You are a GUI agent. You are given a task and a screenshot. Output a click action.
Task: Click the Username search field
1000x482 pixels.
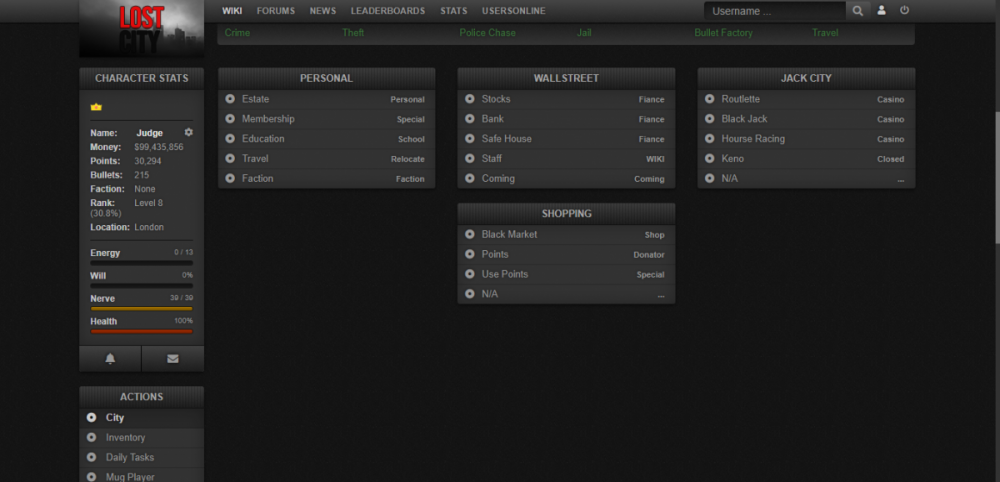775,11
